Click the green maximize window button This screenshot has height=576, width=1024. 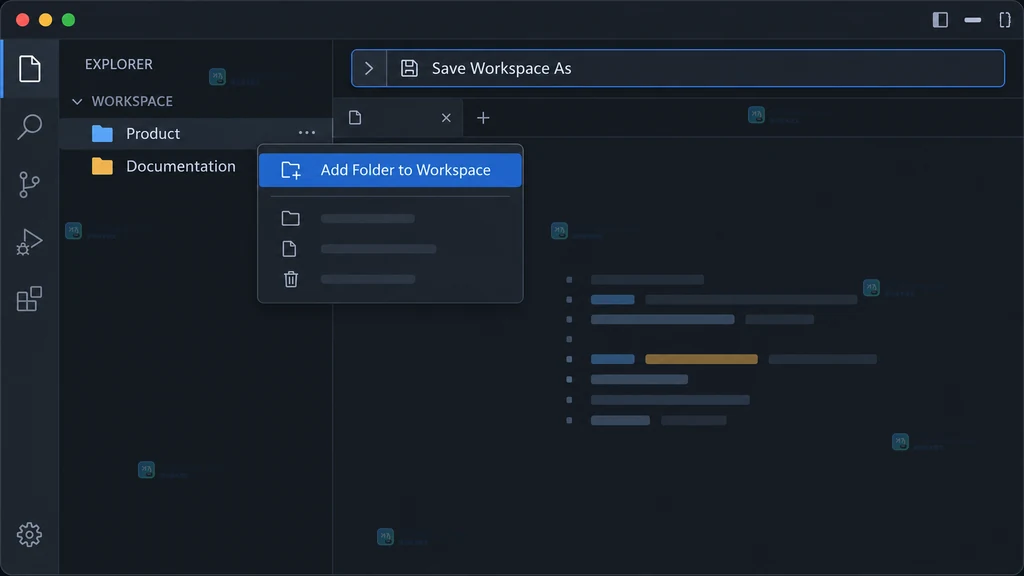[x=69, y=20]
